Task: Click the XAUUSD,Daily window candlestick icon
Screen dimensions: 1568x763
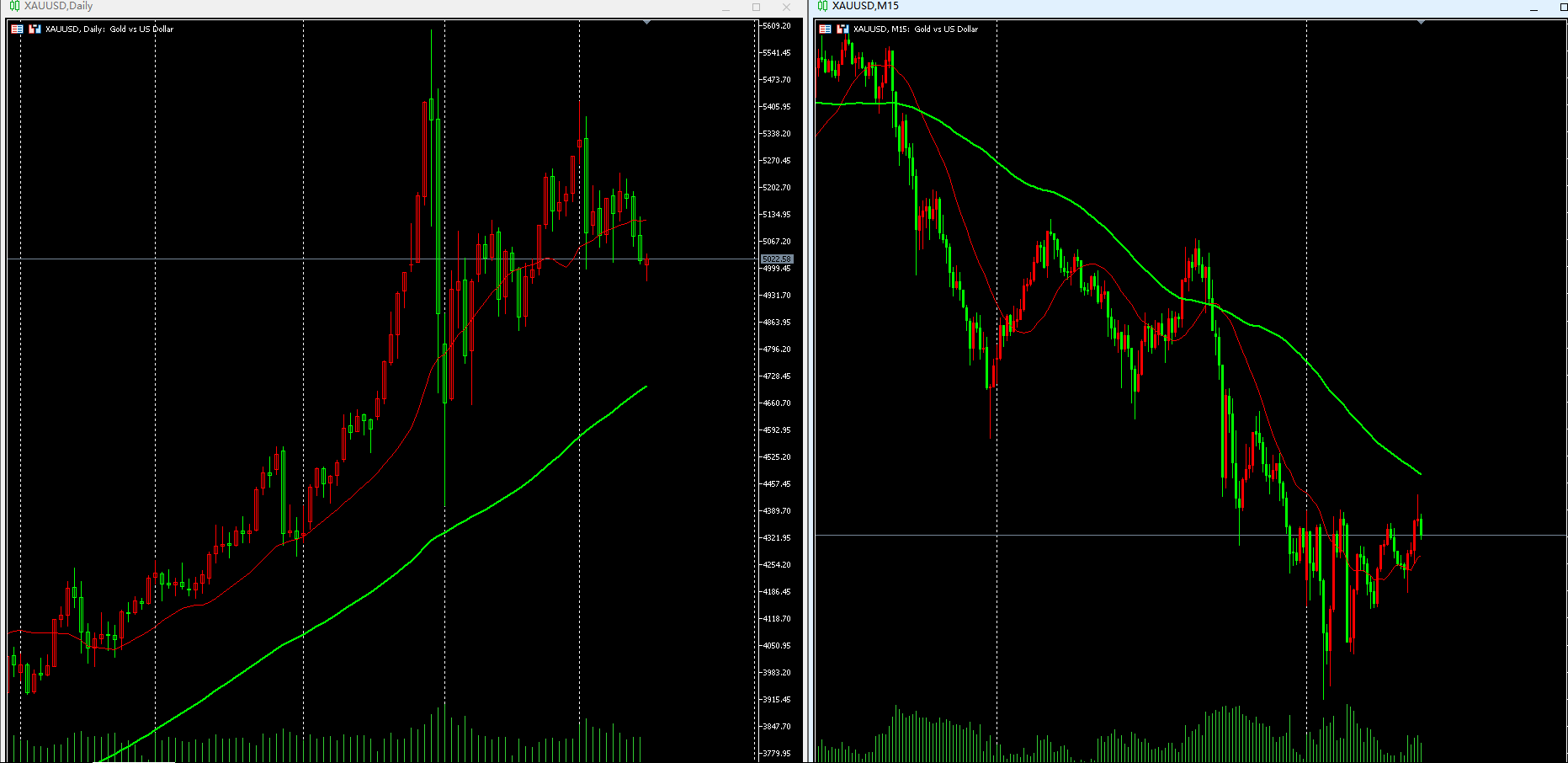Action: (x=14, y=6)
